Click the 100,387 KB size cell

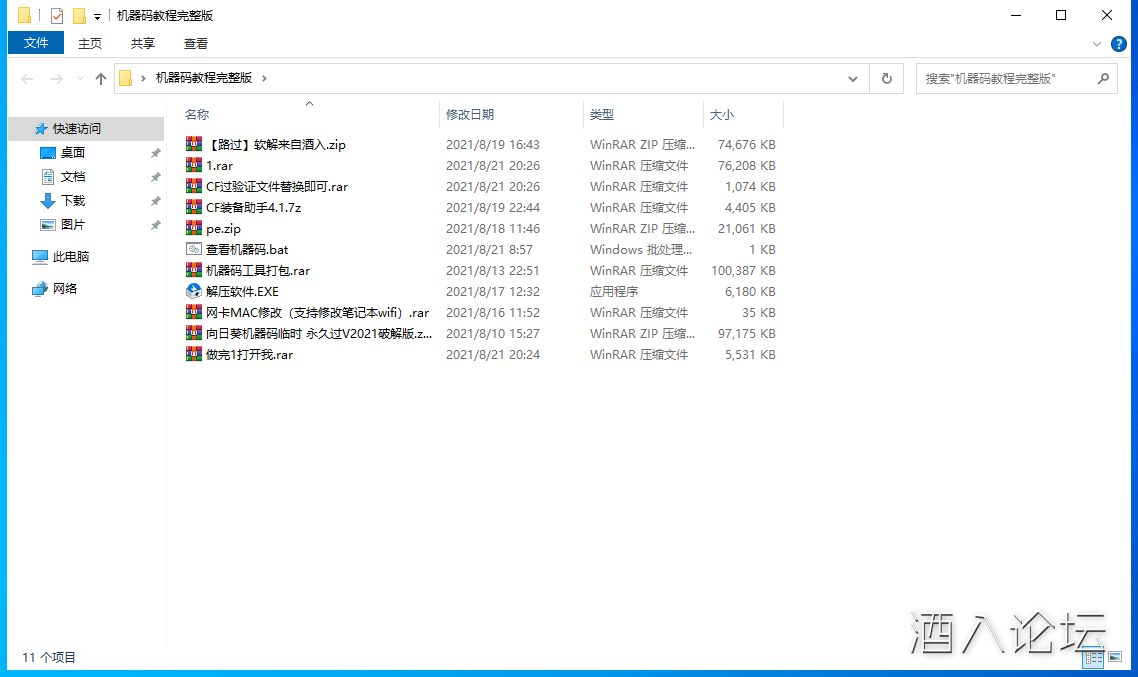coord(743,271)
